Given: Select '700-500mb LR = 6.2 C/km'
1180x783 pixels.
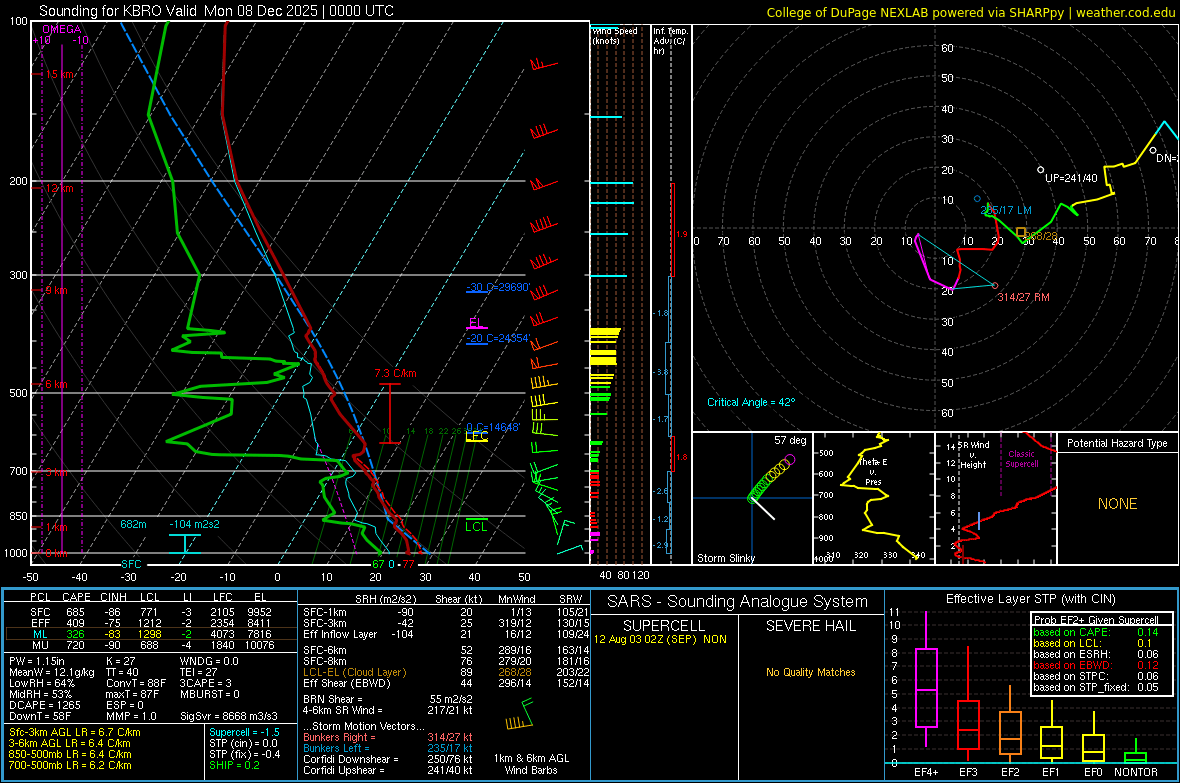Looking at the screenshot, I should 70,765.
